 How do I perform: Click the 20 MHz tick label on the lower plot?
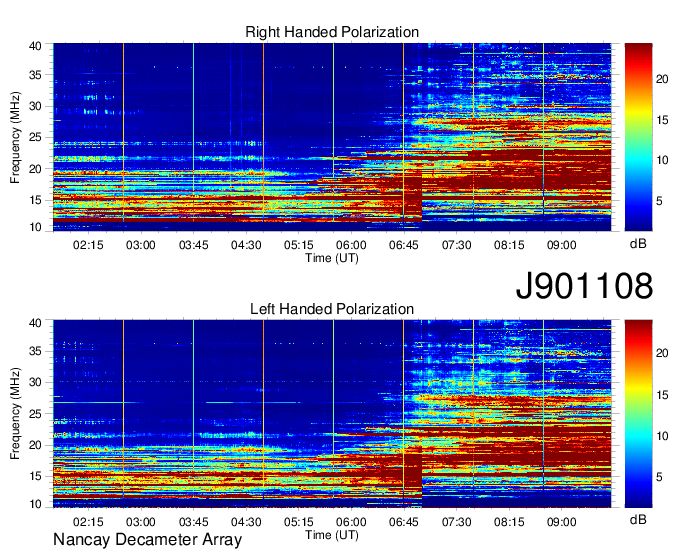[x=36, y=445]
